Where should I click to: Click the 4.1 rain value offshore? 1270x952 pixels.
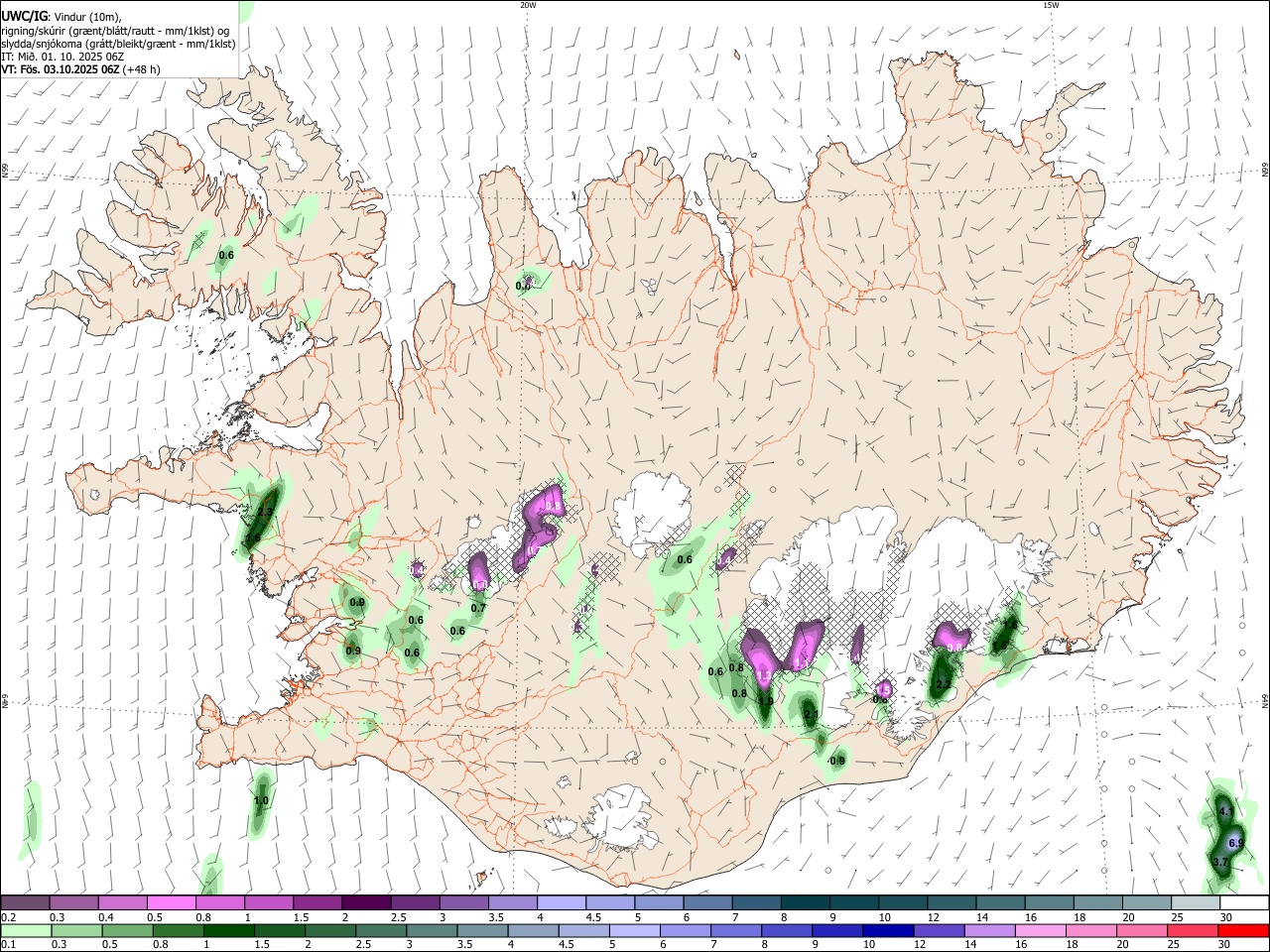(x=1225, y=811)
